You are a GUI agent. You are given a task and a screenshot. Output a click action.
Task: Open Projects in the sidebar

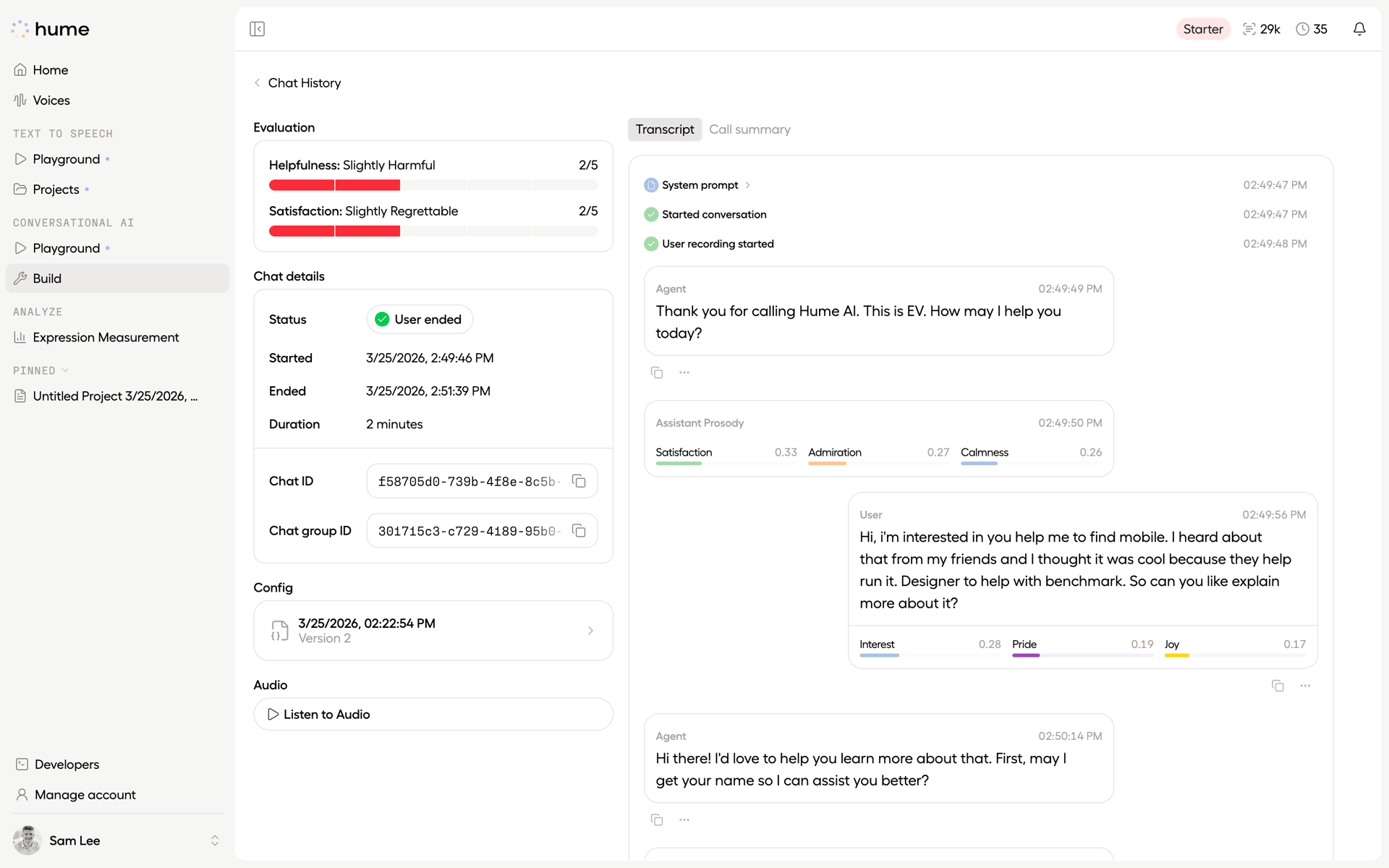tap(117, 190)
